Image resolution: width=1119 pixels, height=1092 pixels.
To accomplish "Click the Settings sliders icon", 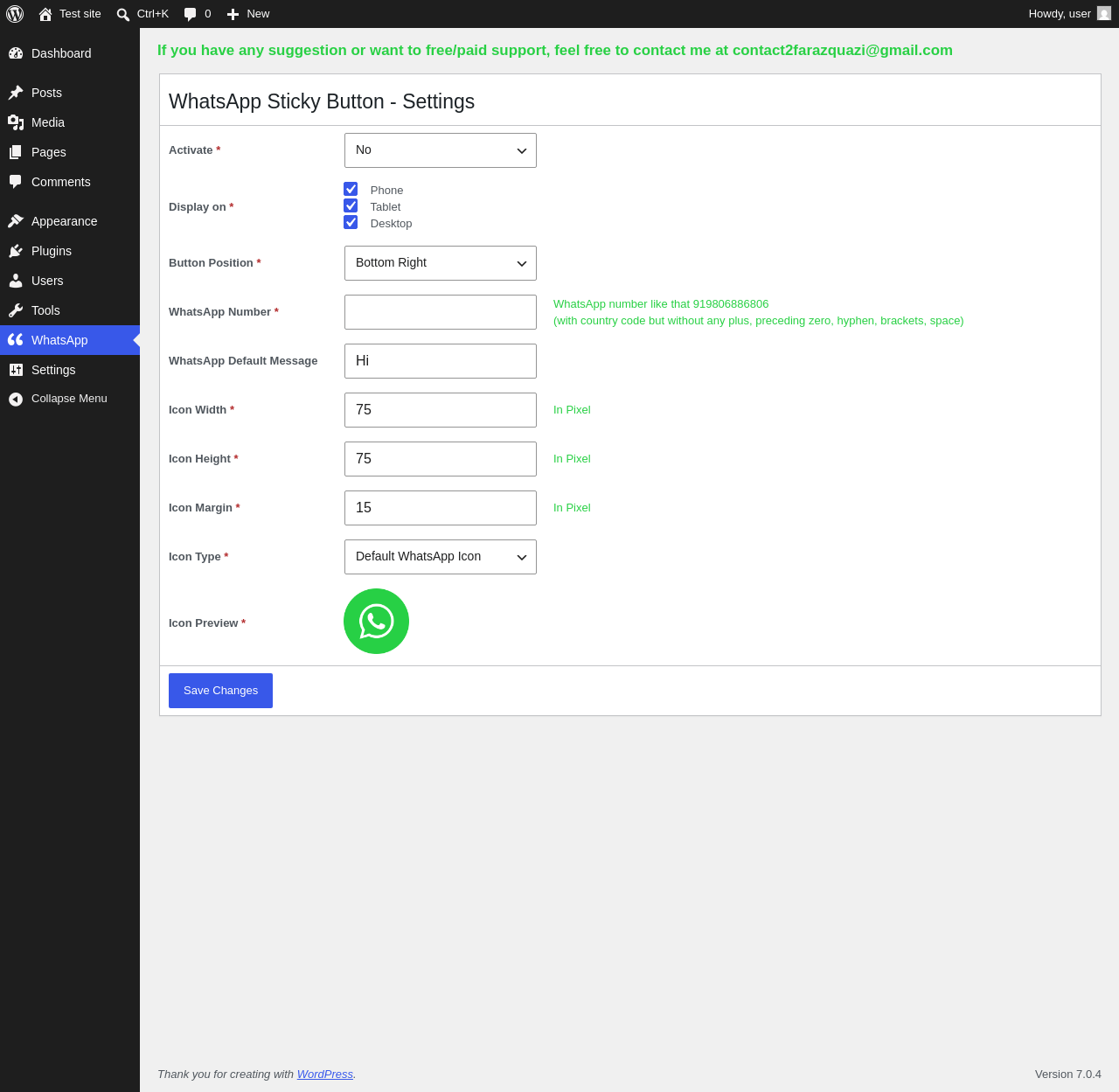I will click(16, 370).
